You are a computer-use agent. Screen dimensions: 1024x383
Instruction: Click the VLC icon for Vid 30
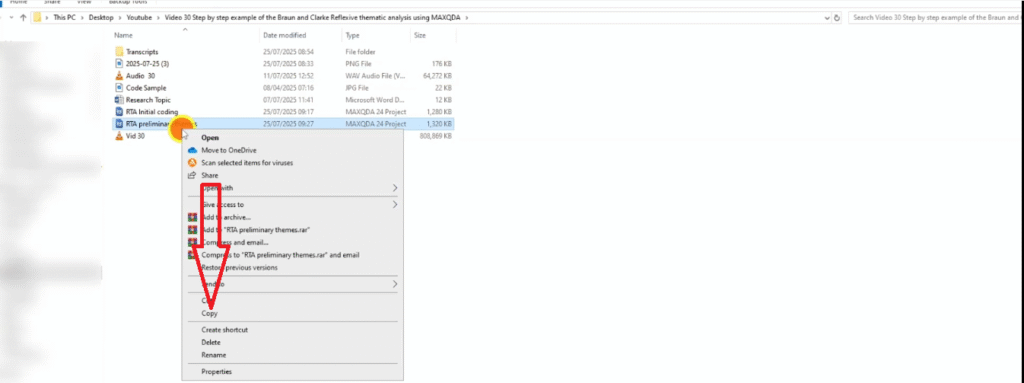click(119, 136)
